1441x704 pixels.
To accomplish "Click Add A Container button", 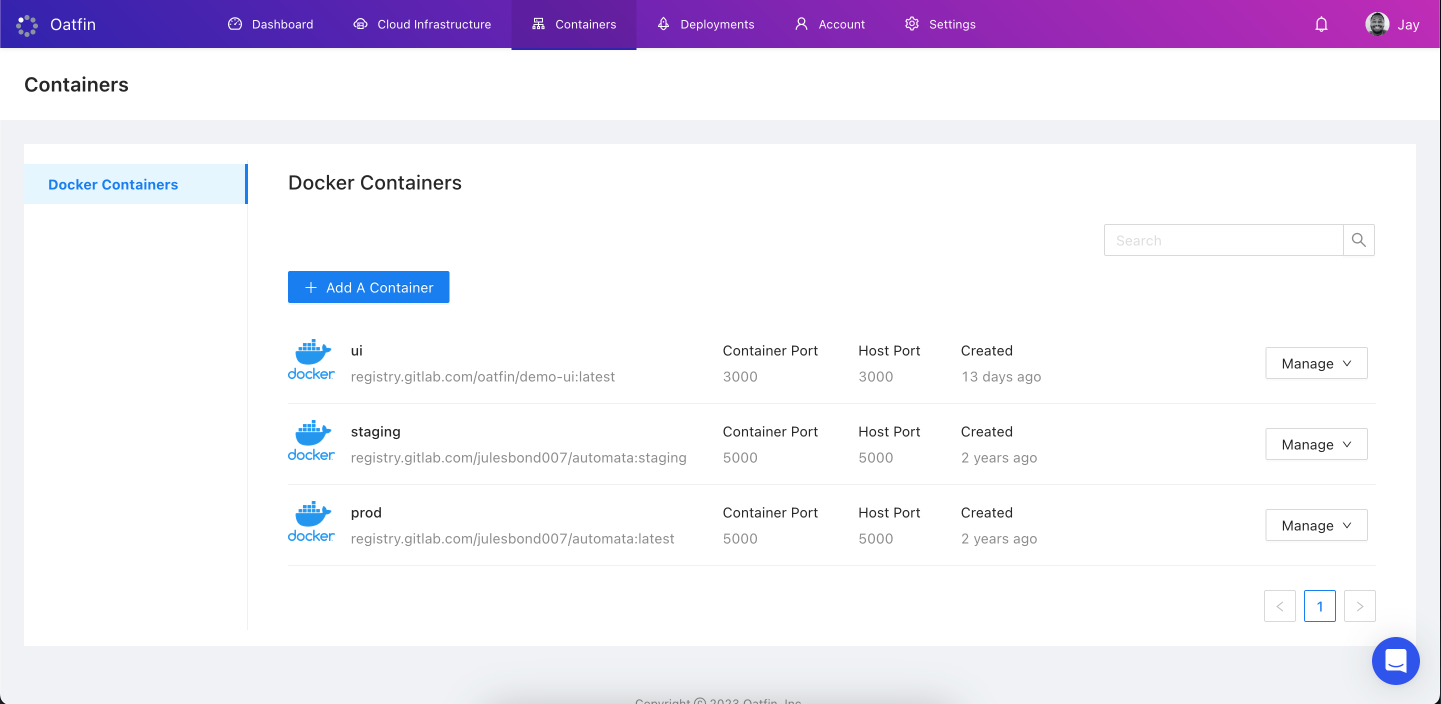I will [369, 287].
